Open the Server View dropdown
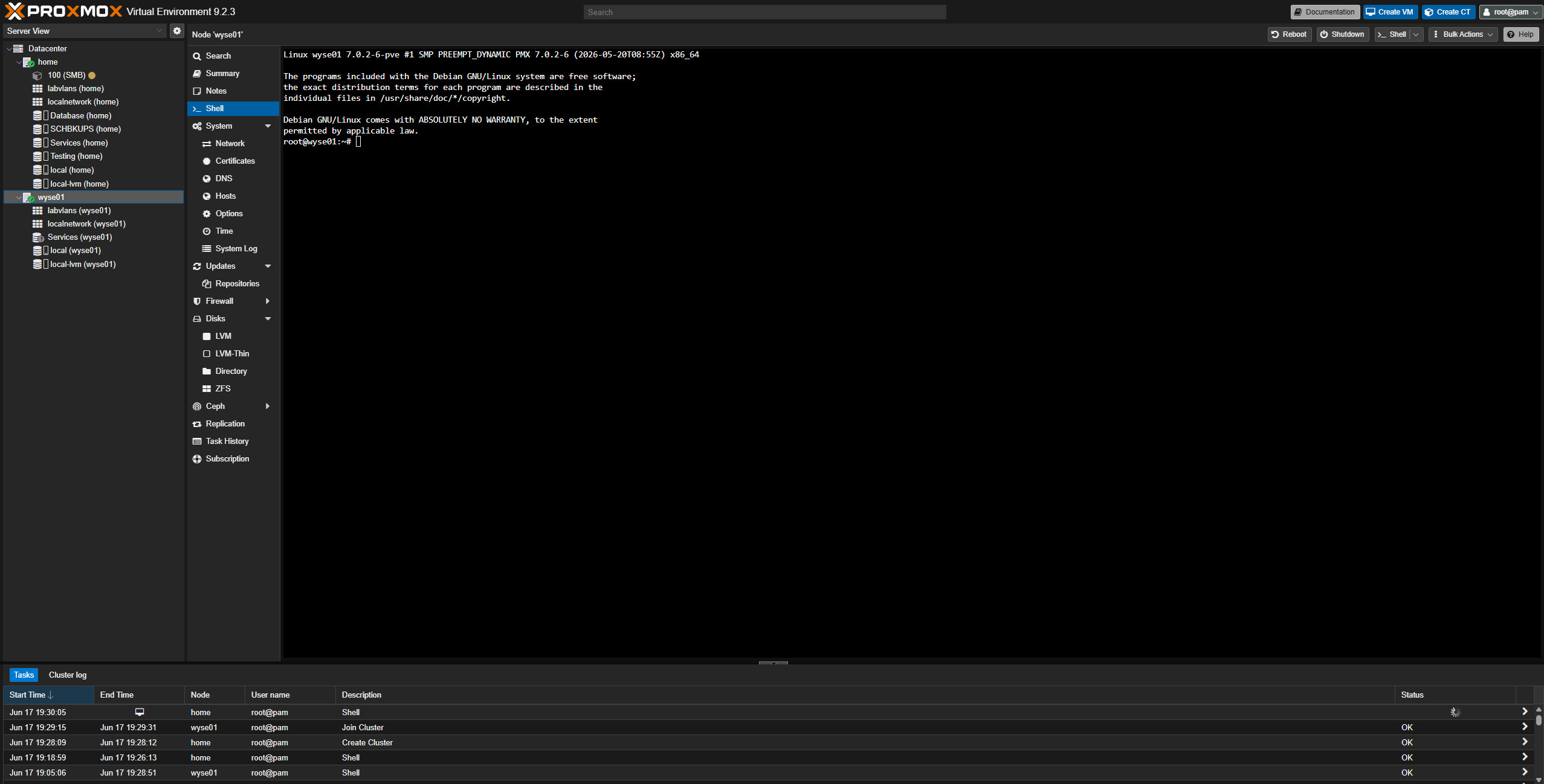 tap(85, 31)
